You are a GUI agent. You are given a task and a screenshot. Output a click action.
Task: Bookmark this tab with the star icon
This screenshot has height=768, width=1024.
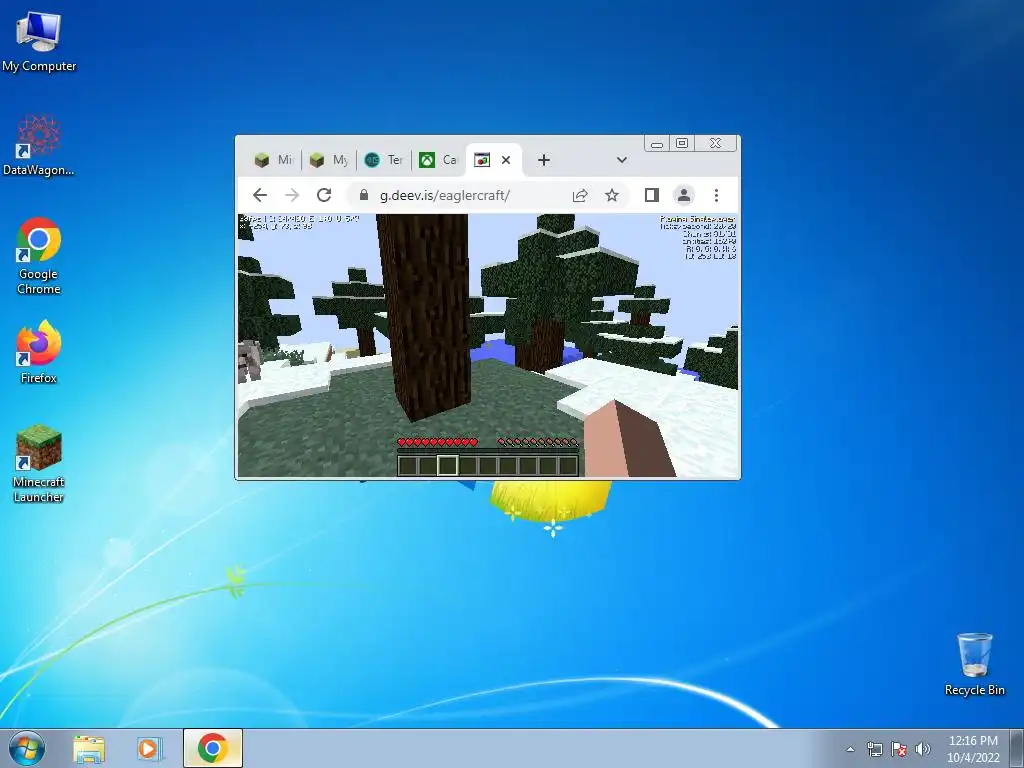(x=612, y=195)
